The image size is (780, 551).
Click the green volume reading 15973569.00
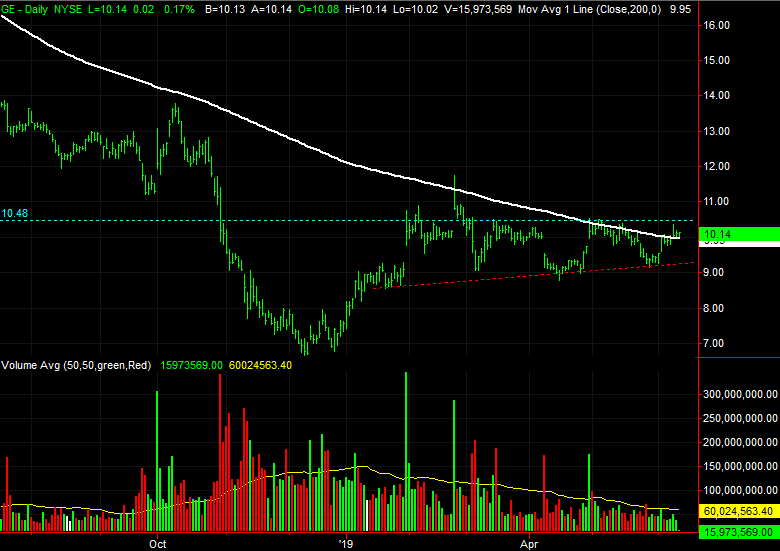coord(192,365)
